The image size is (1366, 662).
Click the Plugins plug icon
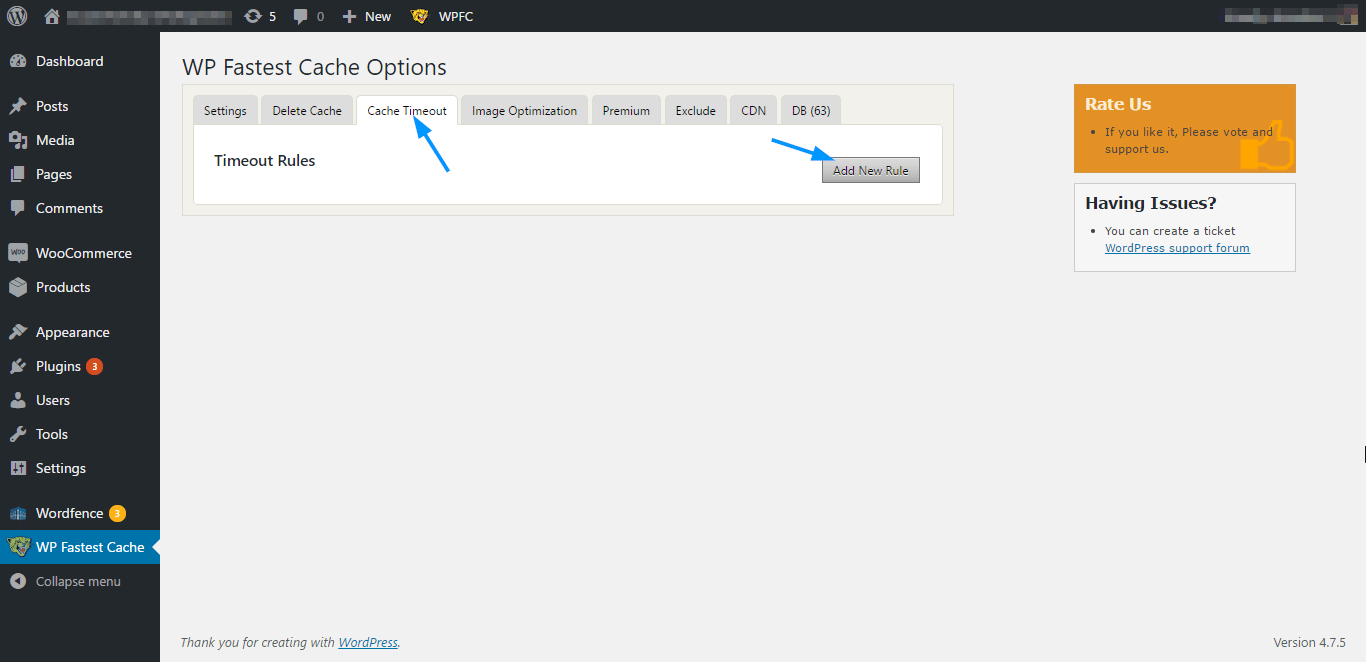coord(18,366)
